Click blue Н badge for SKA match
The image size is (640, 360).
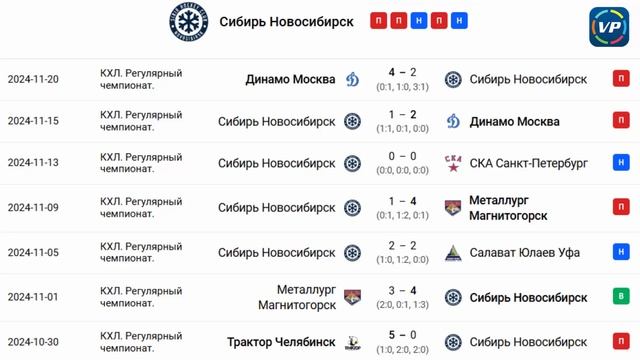coord(621,162)
